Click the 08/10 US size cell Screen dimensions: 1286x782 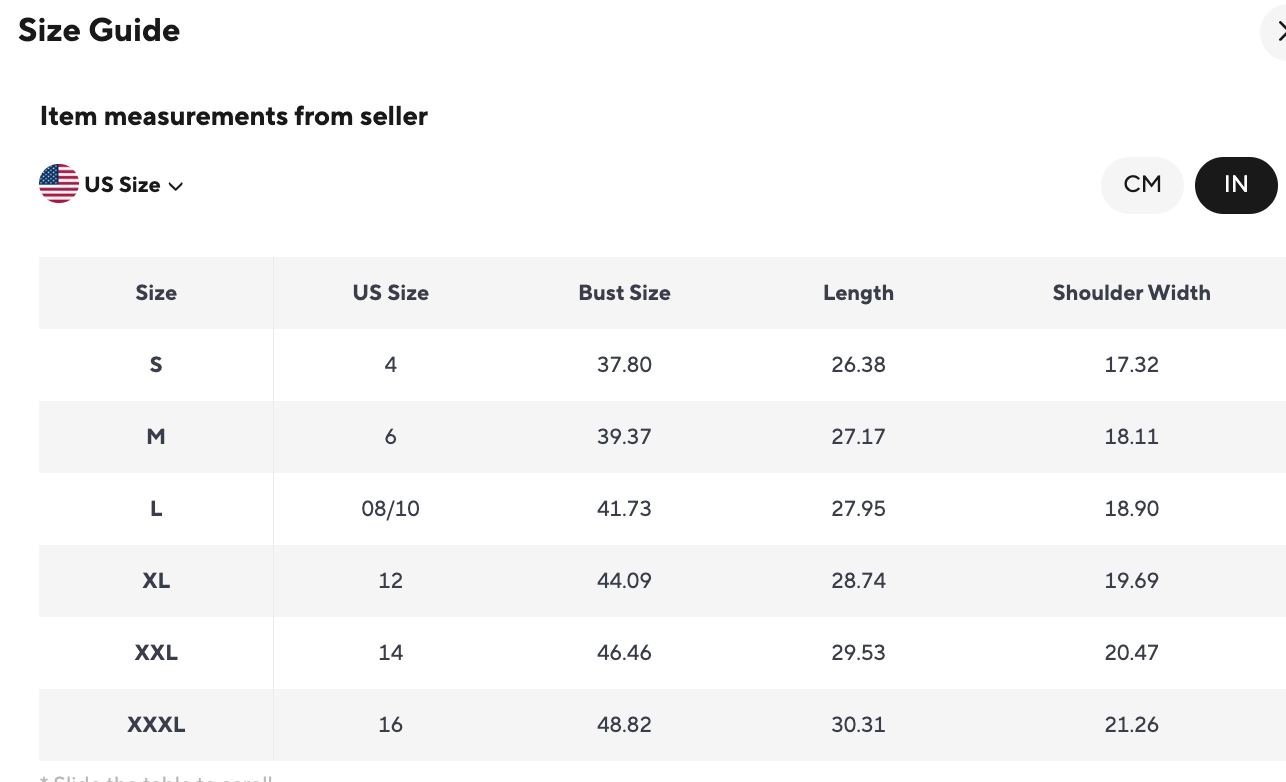point(390,509)
